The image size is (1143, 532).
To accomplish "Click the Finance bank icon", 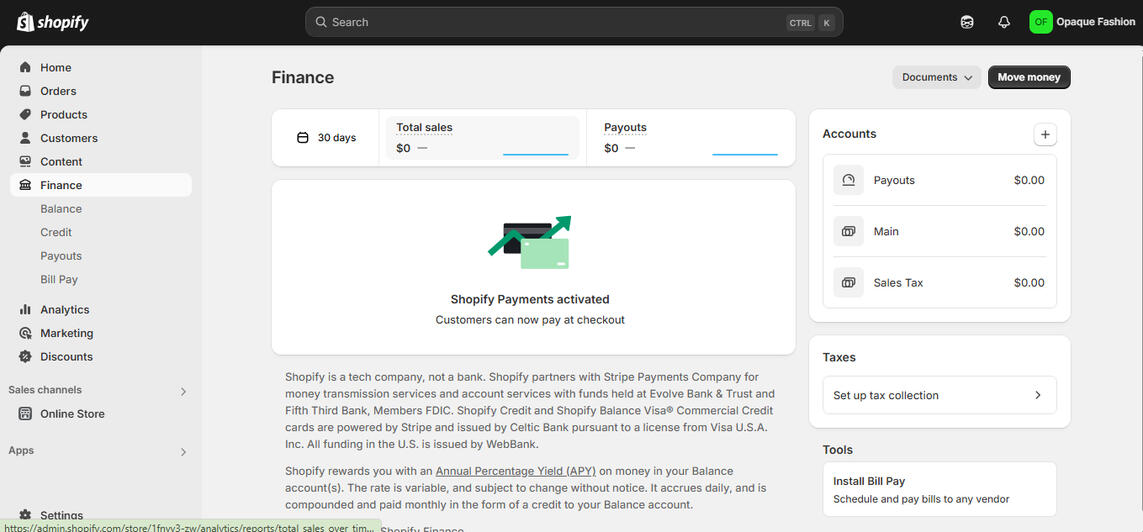I will click(x=26, y=185).
